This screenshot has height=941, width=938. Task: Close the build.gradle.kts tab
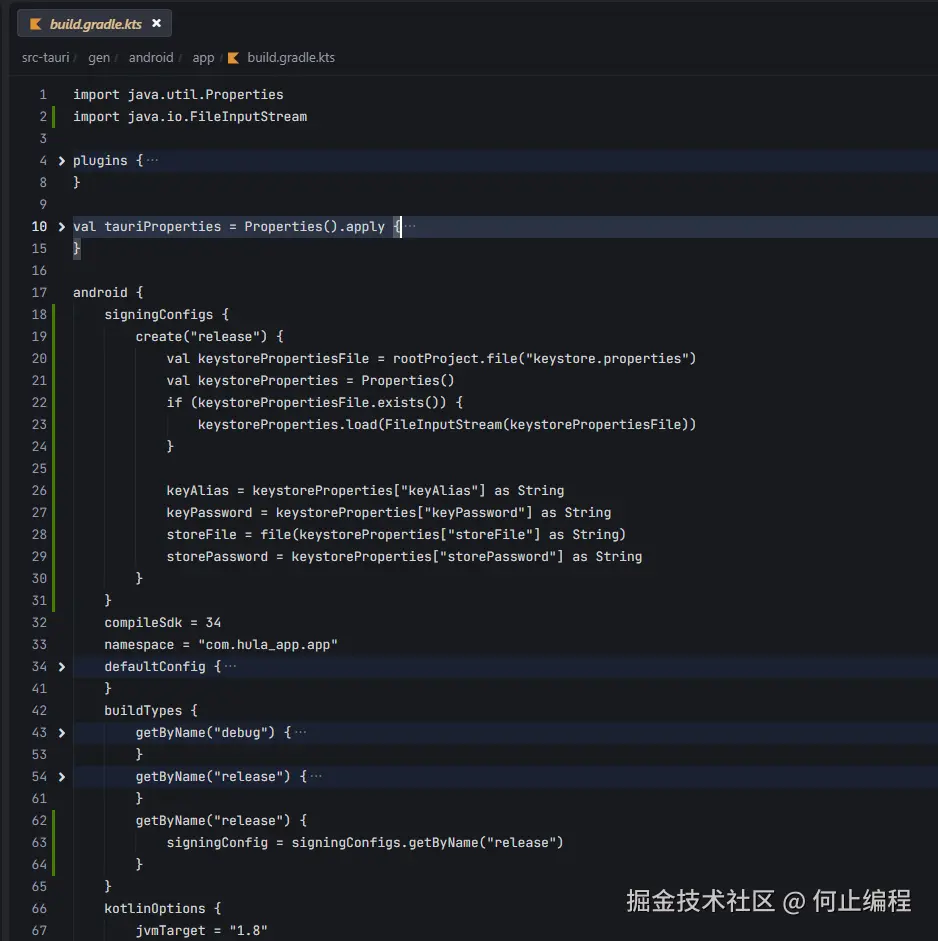157,23
